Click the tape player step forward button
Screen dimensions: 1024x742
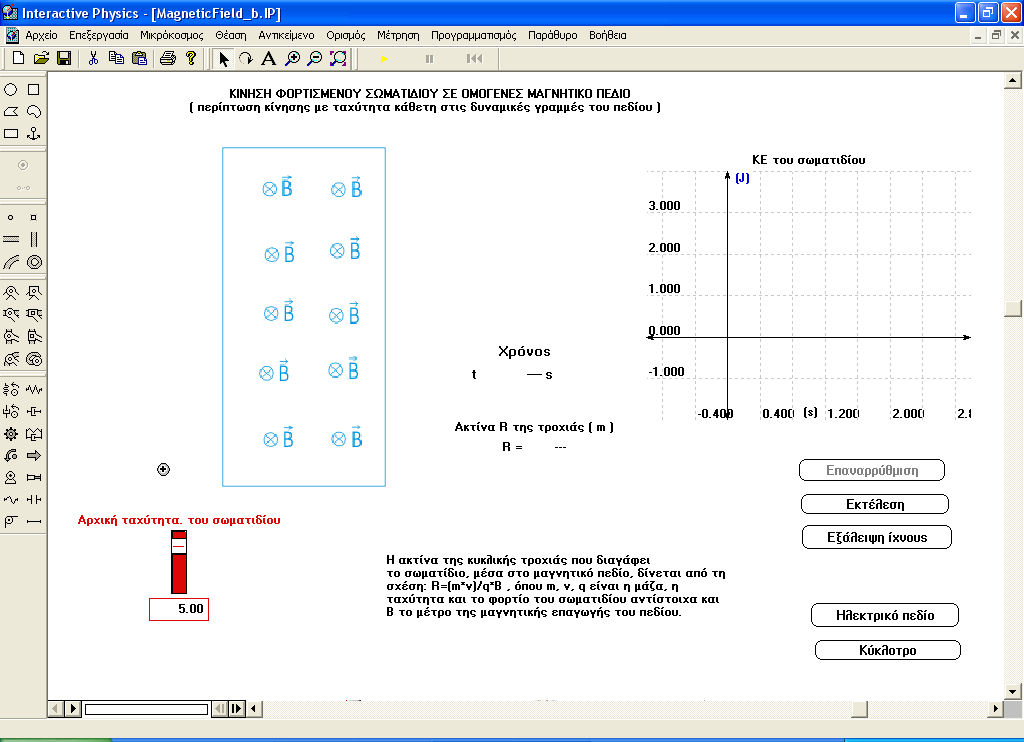[237, 709]
